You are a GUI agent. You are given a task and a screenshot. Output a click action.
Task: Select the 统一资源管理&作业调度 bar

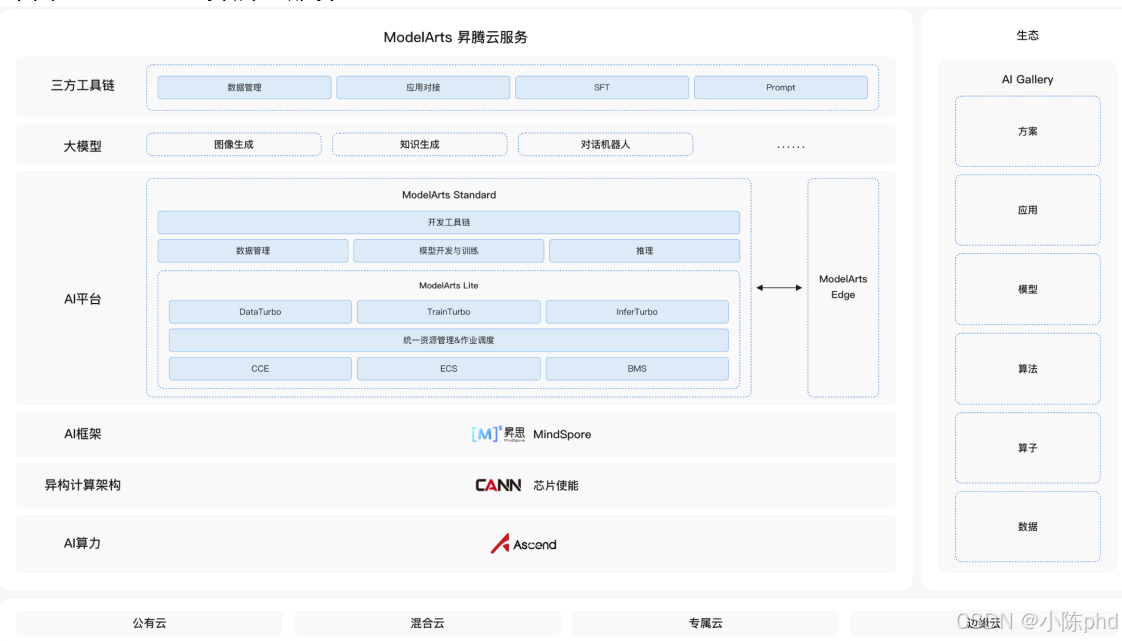[x=449, y=341]
